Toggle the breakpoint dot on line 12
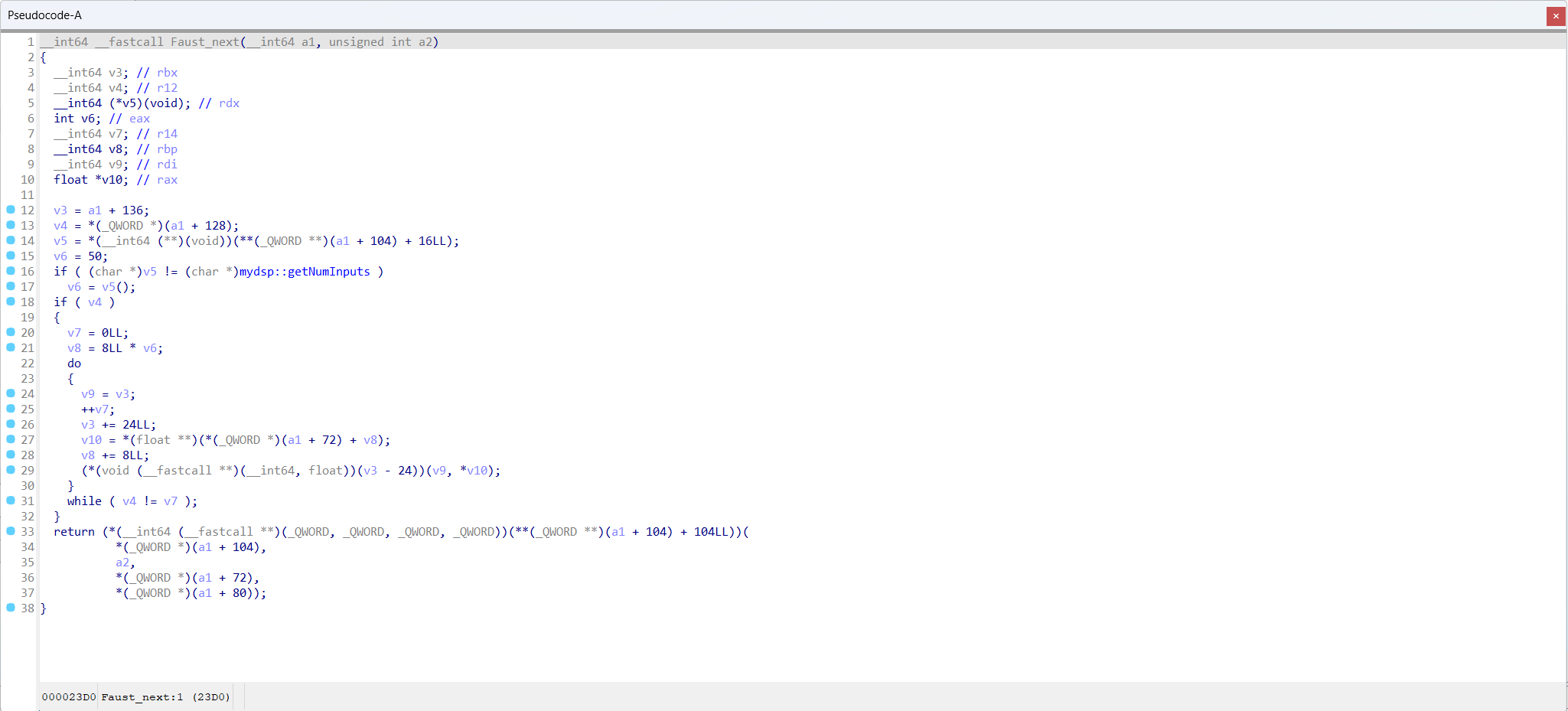1568x711 pixels. (x=11, y=210)
